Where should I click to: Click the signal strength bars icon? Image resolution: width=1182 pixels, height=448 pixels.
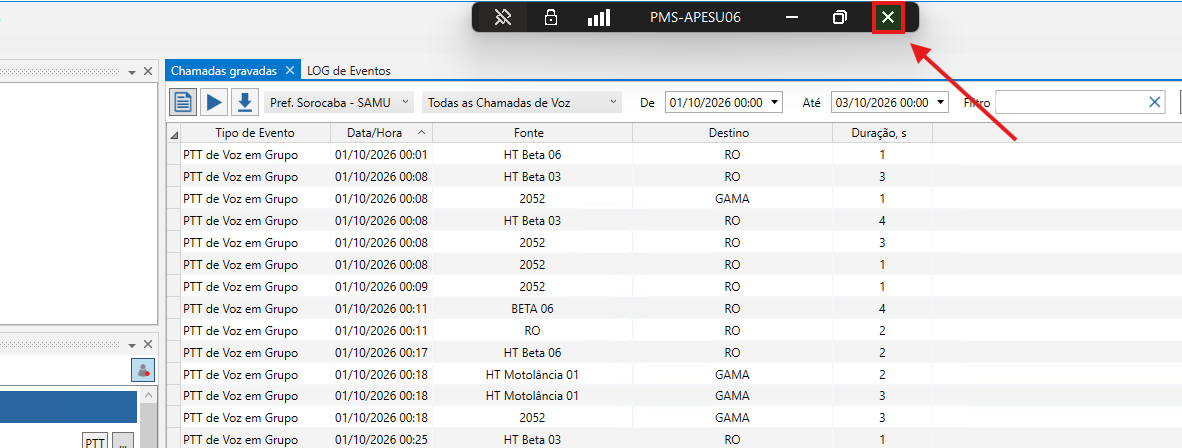pyautogui.click(x=599, y=17)
